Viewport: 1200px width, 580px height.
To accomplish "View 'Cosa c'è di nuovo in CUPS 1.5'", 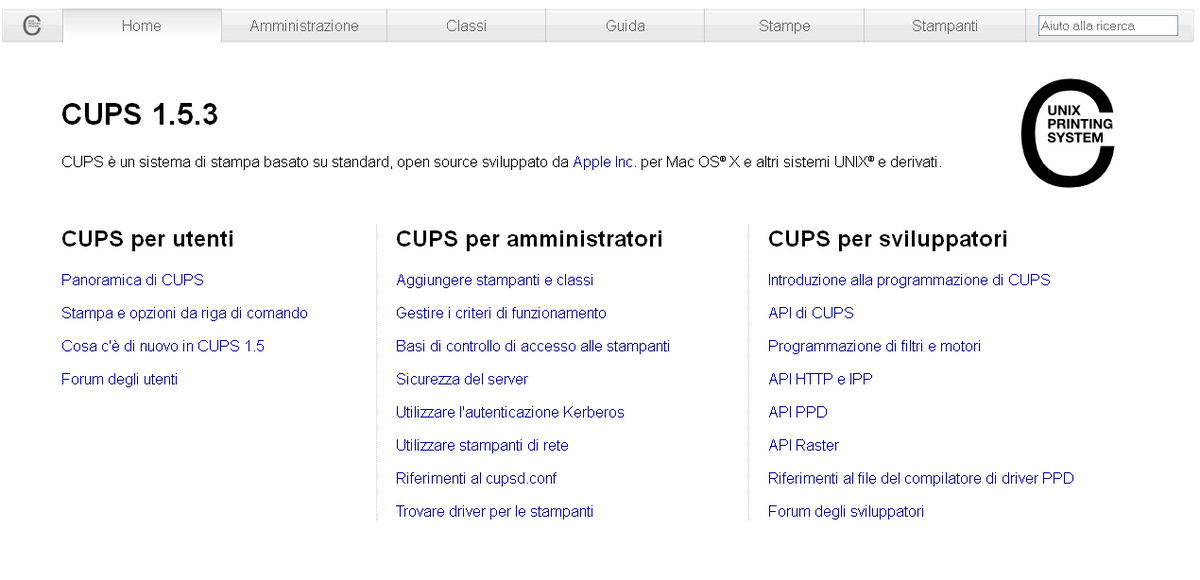I will click(x=162, y=346).
